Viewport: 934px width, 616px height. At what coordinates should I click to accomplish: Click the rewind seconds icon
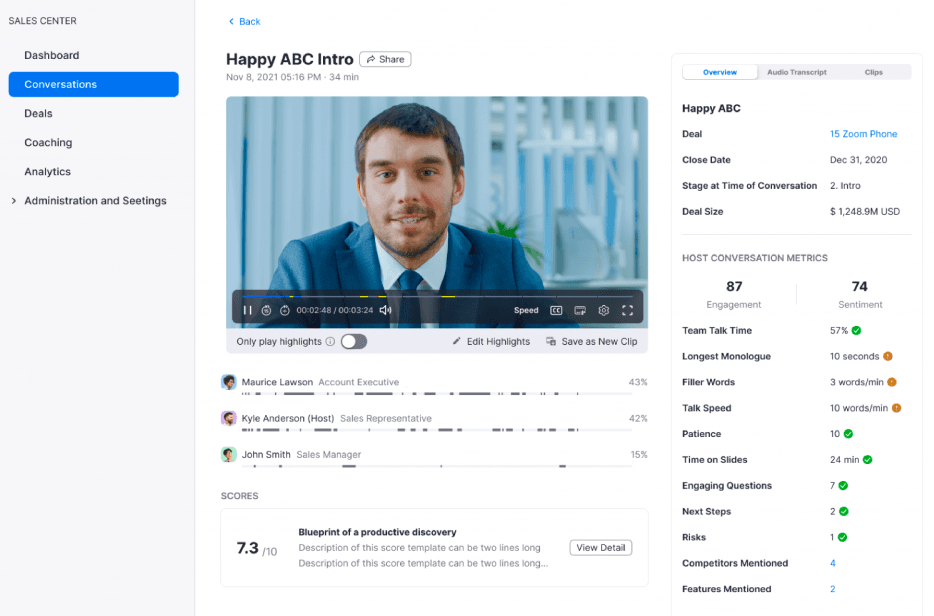[267, 310]
